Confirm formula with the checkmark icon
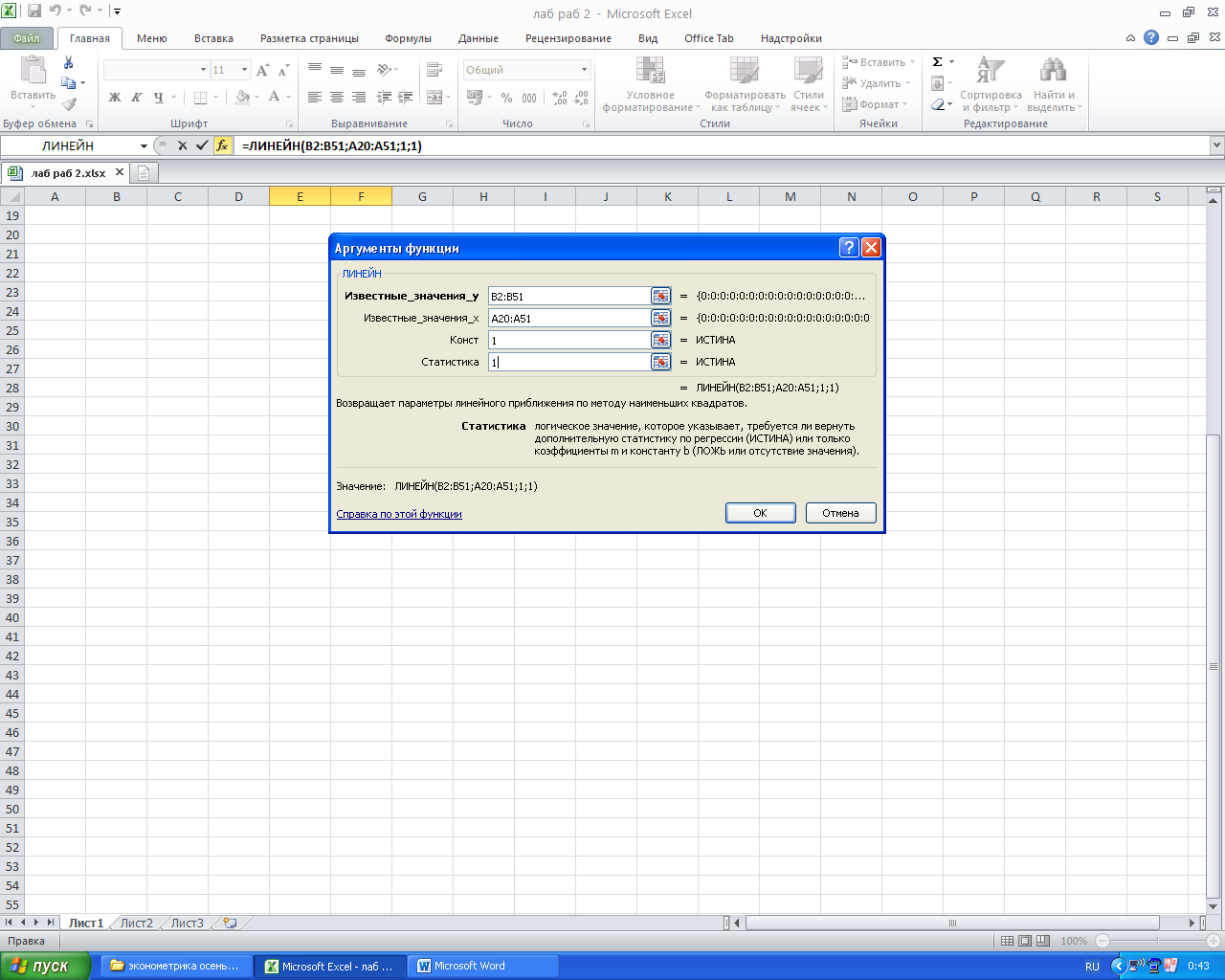 point(201,145)
